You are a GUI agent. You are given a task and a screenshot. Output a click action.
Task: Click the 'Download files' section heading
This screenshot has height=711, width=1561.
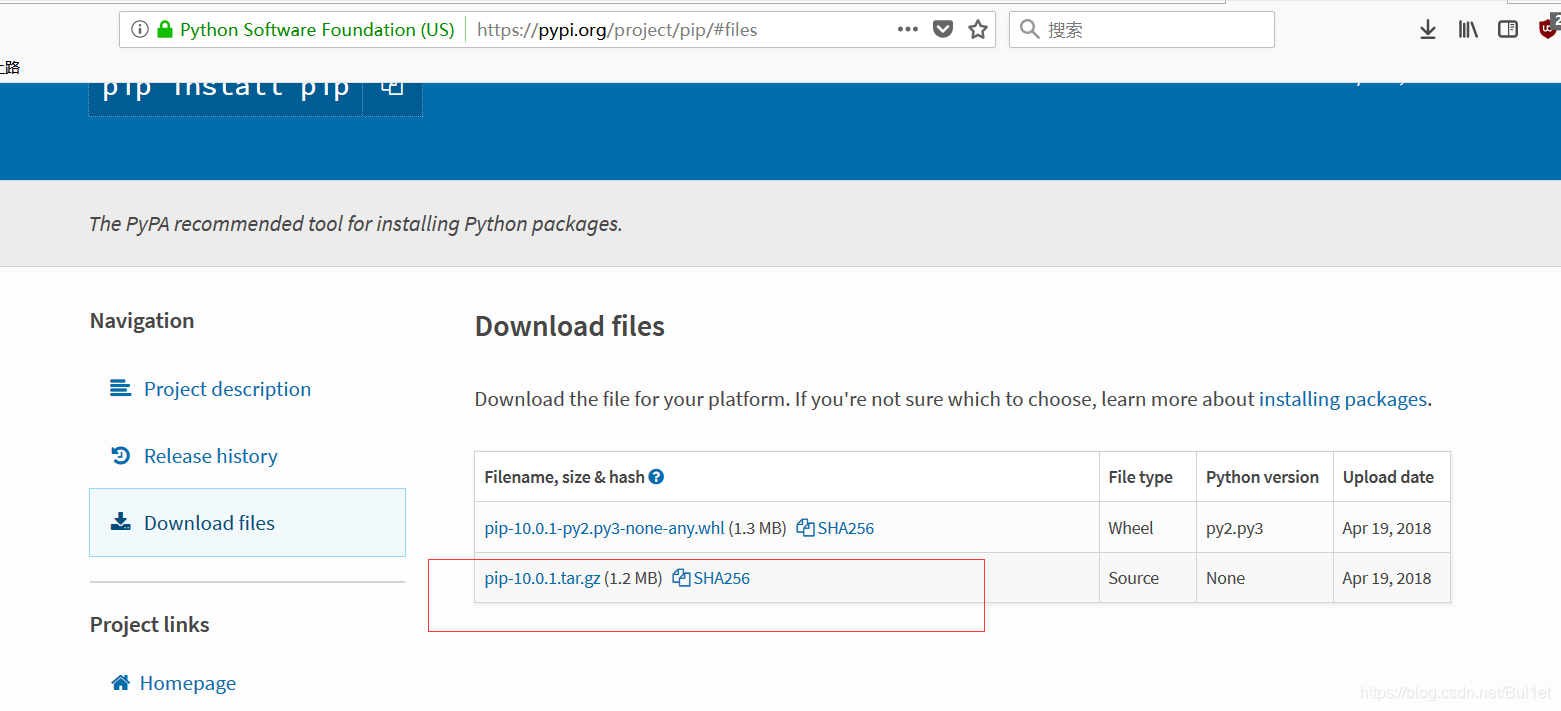tap(570, 326)
